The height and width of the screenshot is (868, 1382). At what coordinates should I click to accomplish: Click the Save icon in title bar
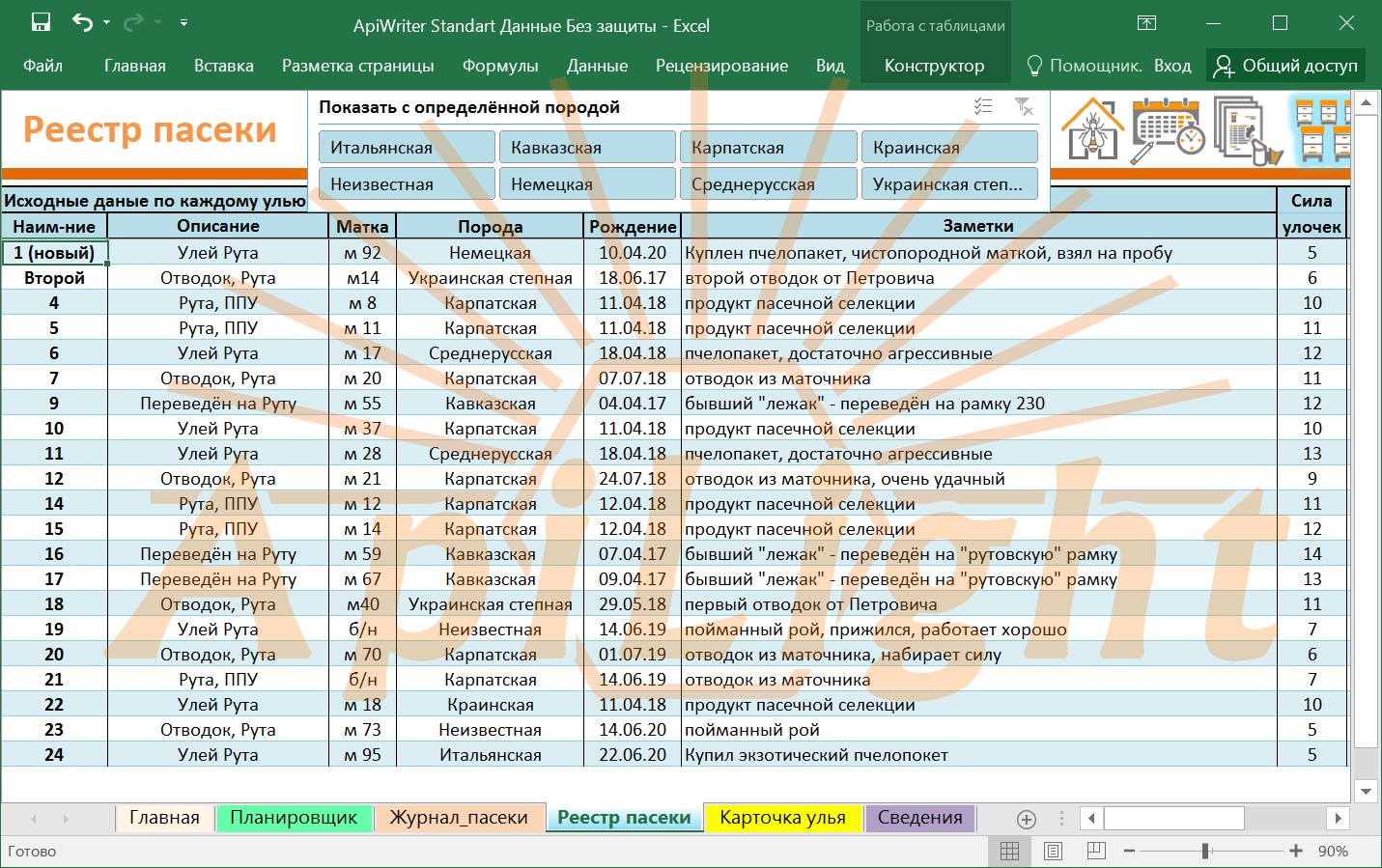click(41, 22)
